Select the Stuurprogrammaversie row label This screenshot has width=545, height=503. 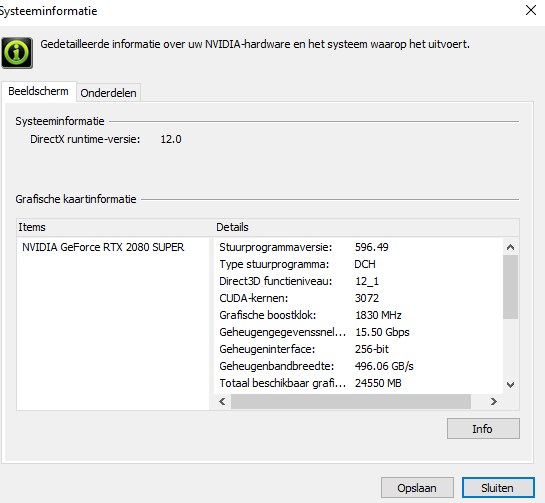[x=276, y=247]
